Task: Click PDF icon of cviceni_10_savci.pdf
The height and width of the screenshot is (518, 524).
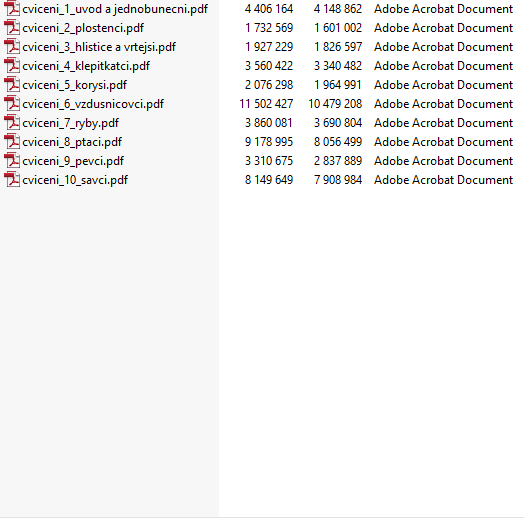Action: click(12, 180)
